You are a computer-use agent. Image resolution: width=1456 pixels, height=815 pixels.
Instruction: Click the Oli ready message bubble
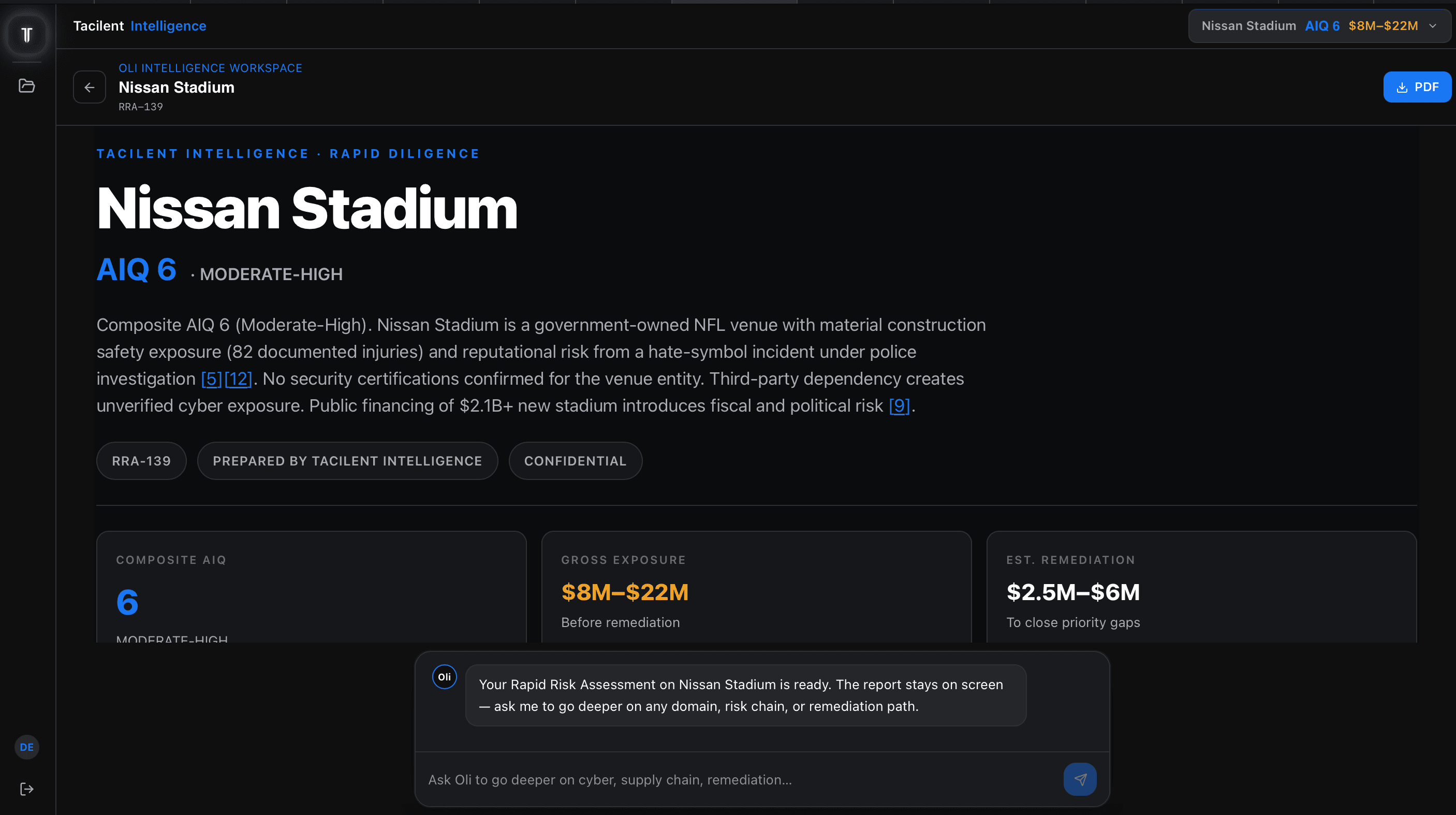coord(745,695)
